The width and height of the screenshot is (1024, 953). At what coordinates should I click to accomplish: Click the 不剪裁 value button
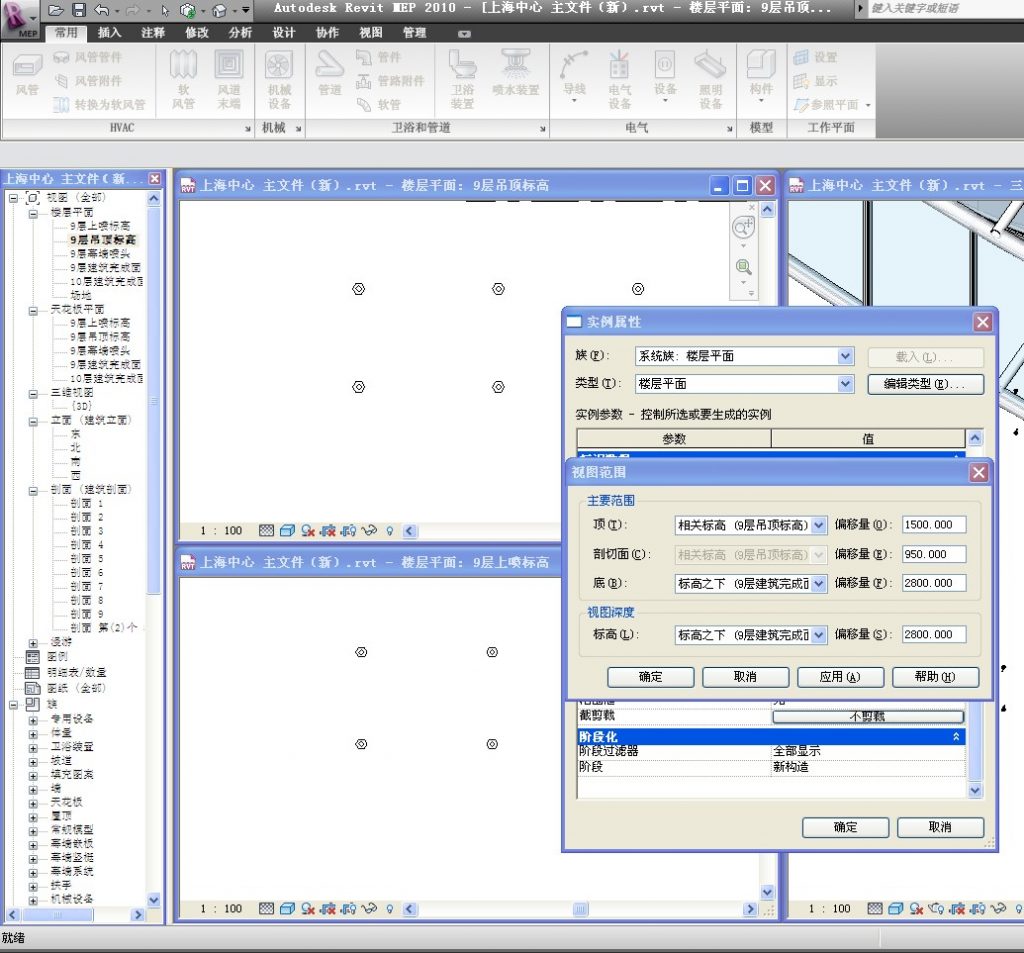pos(868,717)
